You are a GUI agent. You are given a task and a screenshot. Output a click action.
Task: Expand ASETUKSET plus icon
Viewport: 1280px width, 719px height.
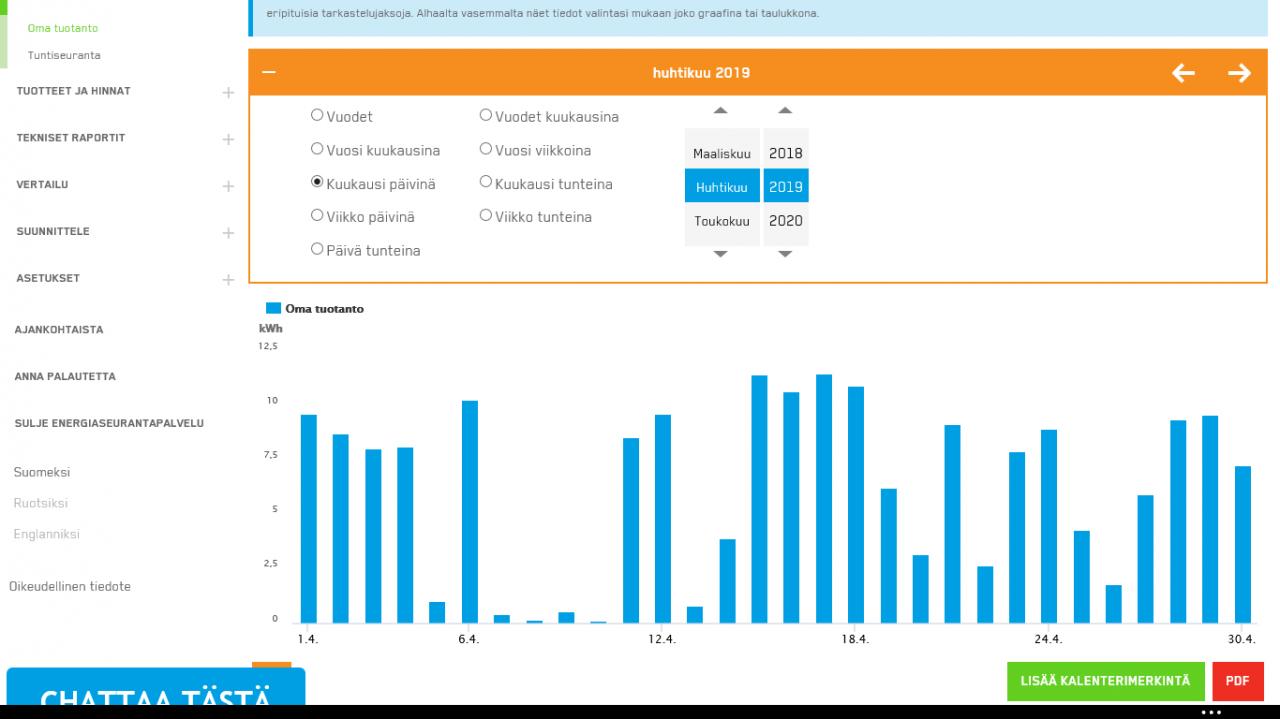tap(228, 280)
